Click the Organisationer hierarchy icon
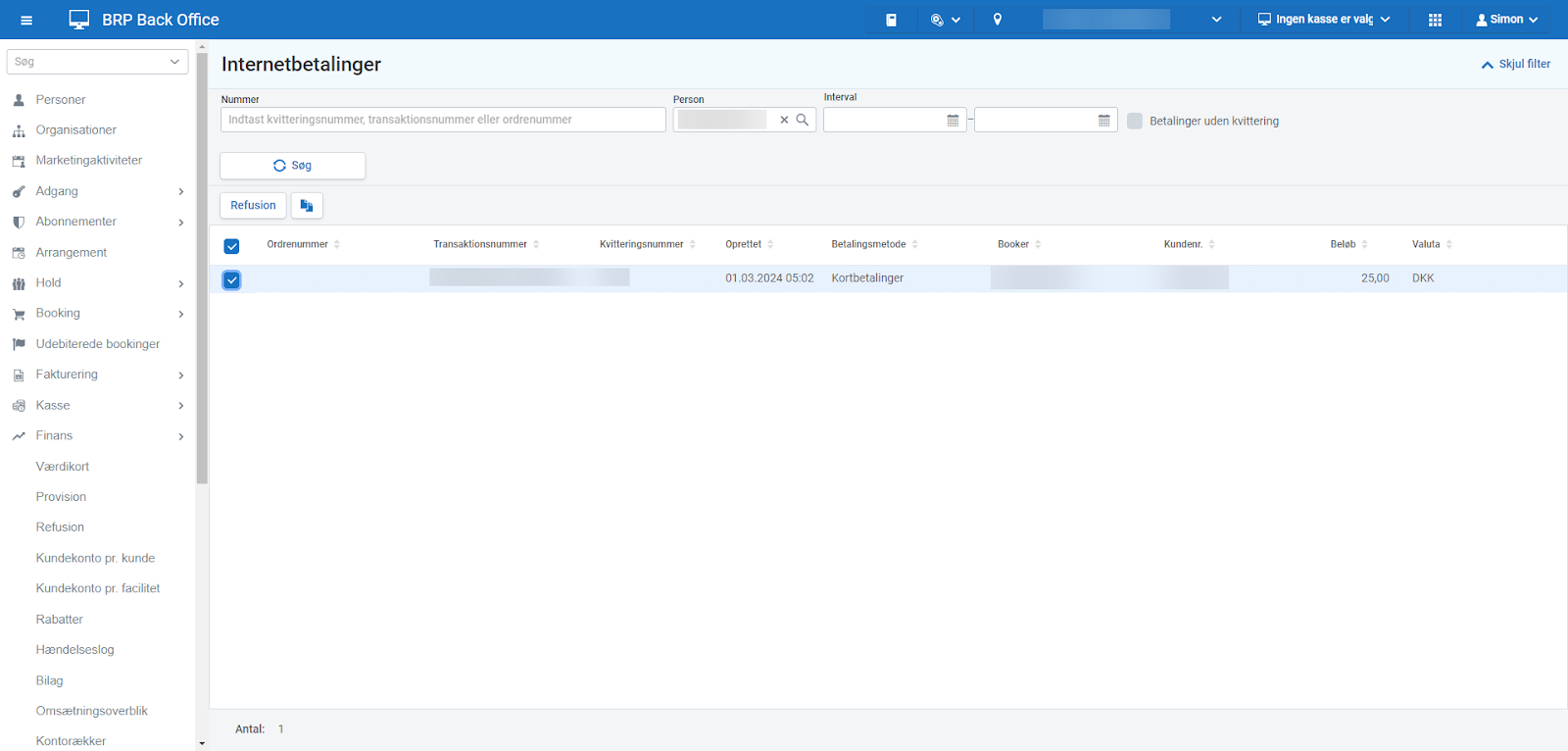The image size is (1568, 751). pos(19,130)
